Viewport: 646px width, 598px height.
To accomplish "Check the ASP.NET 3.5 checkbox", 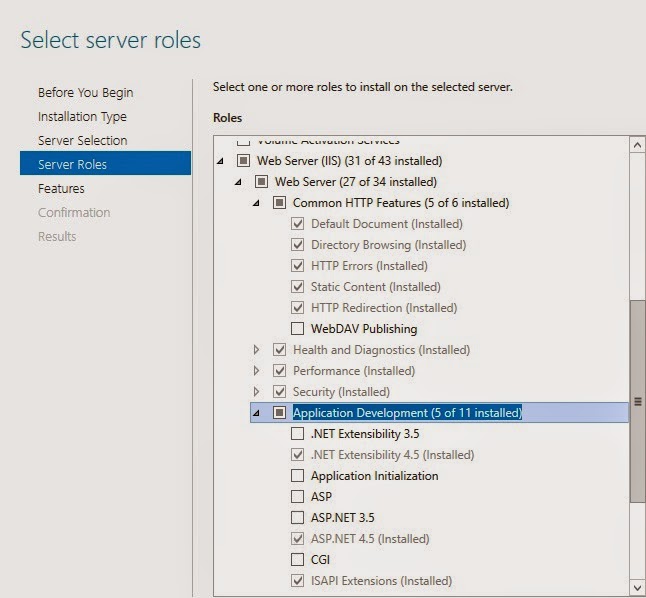I will pyautogui.click(x=297, y=518).
